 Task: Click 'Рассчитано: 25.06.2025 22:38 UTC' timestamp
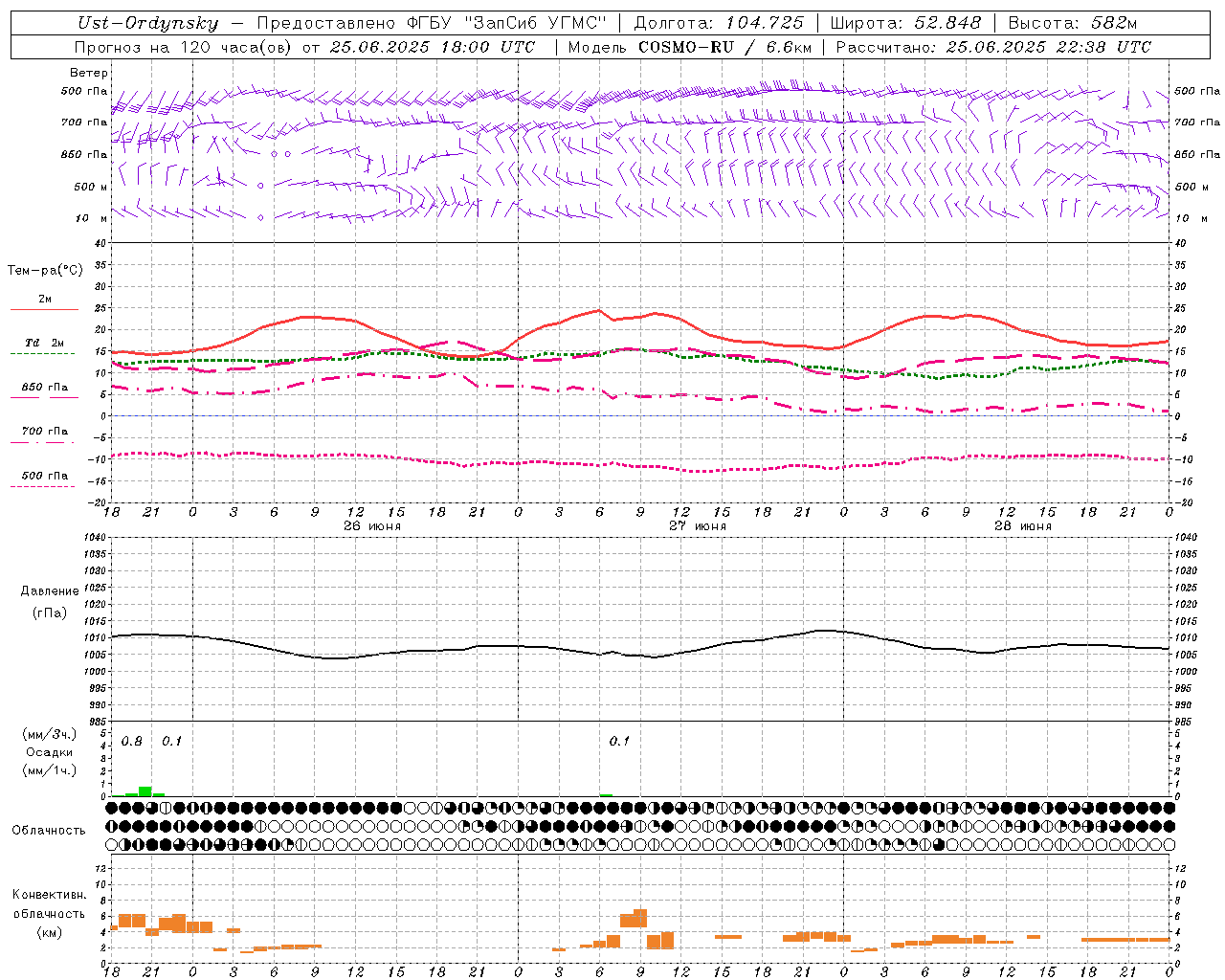click(x=993, y=47)
